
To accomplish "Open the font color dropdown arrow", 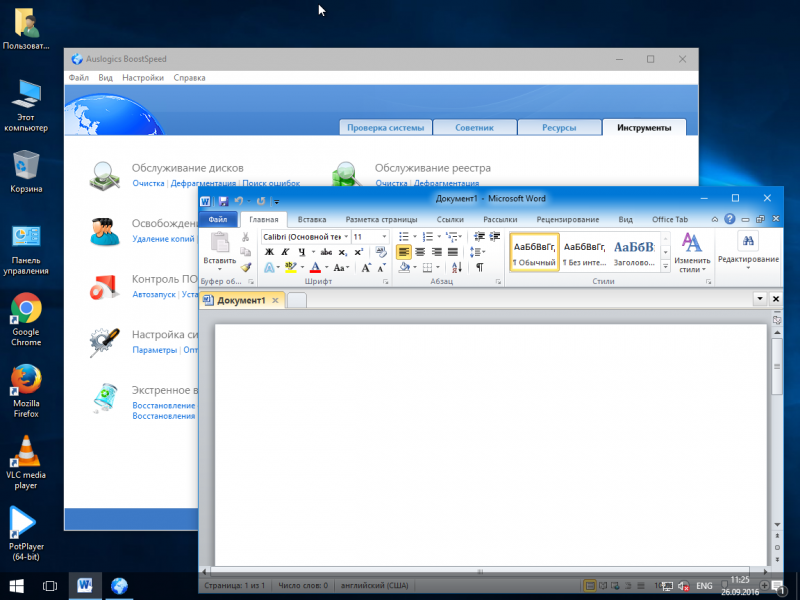I will tap(327, 267).
